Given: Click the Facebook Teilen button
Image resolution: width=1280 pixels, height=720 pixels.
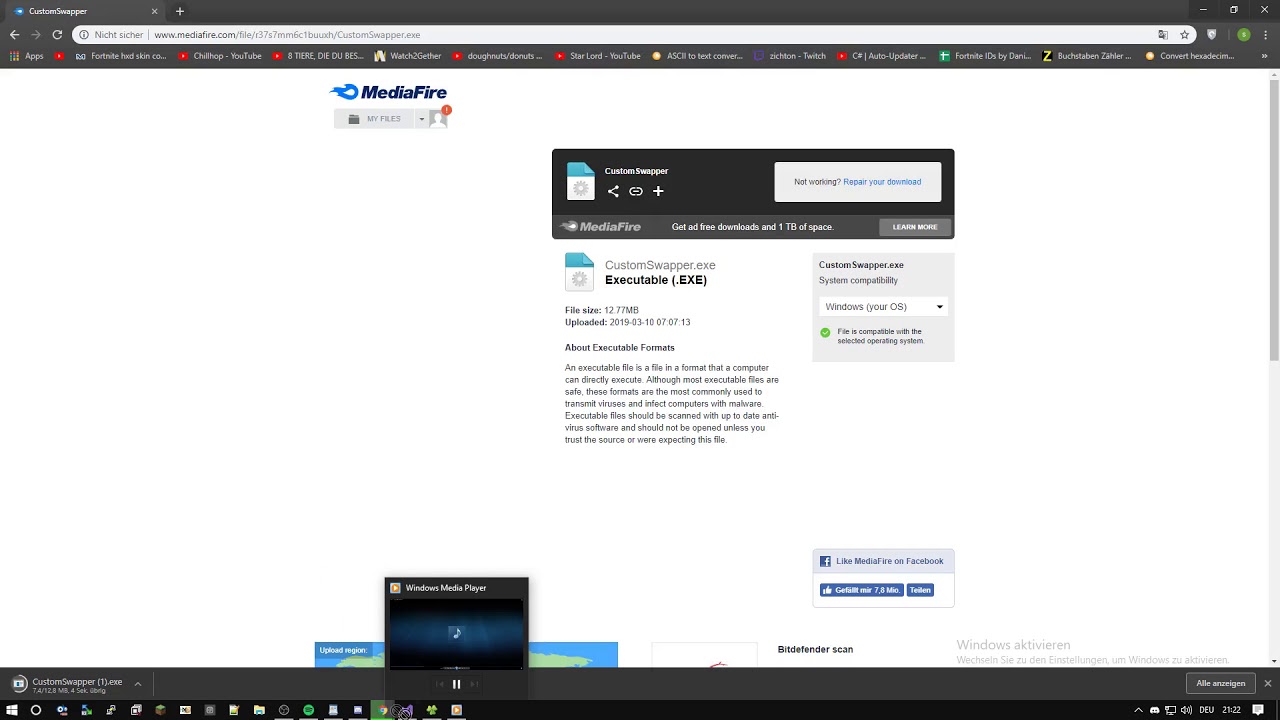Looking at the screenshot, I should (x=920, y=590).
